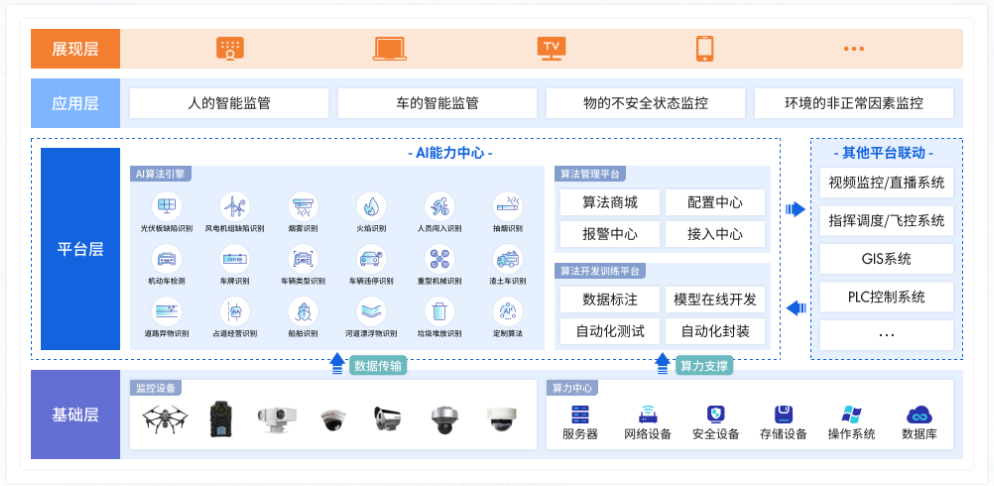Screen dimensions: 994x486
Task: Click the ellipsis box under PLC控制系统
Action: (x=886, y=335)
